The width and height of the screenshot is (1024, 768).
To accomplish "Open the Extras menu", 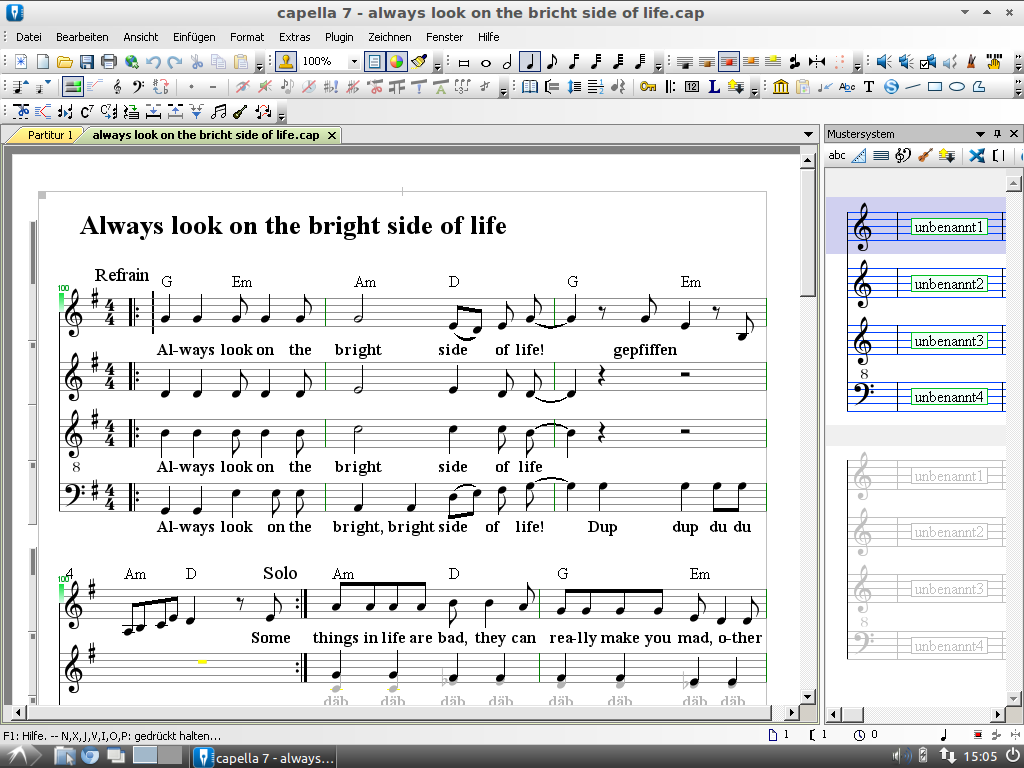I will [x=294, y=37].
